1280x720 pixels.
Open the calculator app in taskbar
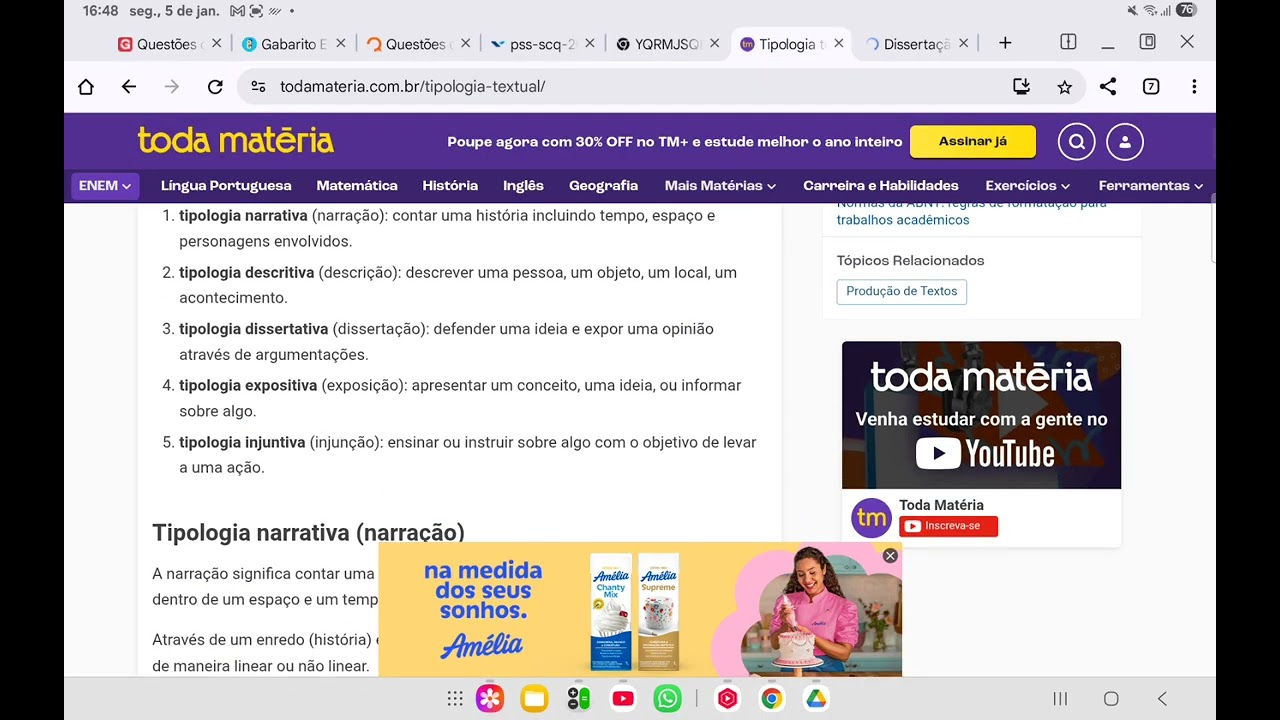(x=579, y=699)
